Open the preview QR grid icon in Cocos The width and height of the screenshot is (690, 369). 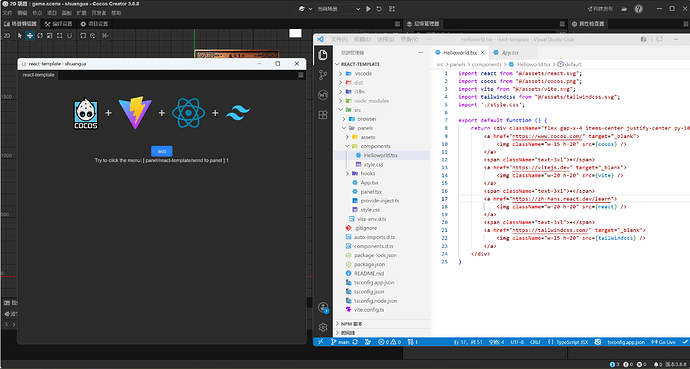coord(392,9)
